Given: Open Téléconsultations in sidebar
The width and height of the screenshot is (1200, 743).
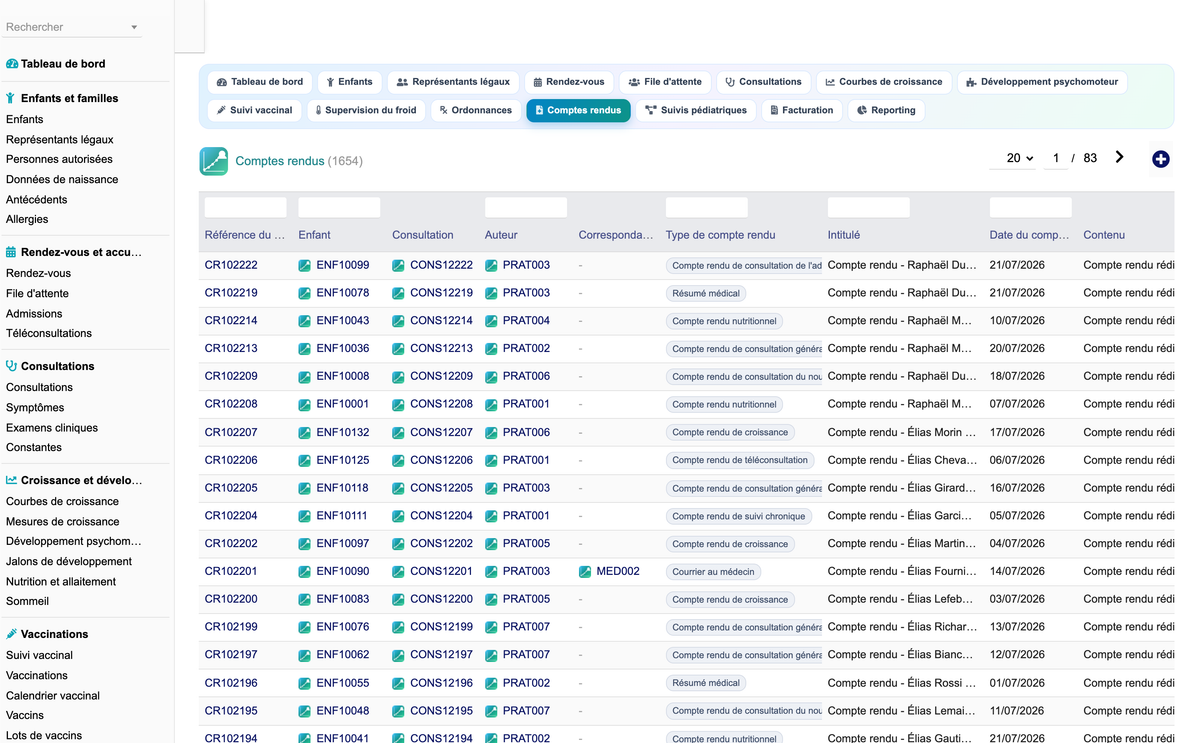Looking at the screenshot, I should pyautogui.click(x=49, y=334).
